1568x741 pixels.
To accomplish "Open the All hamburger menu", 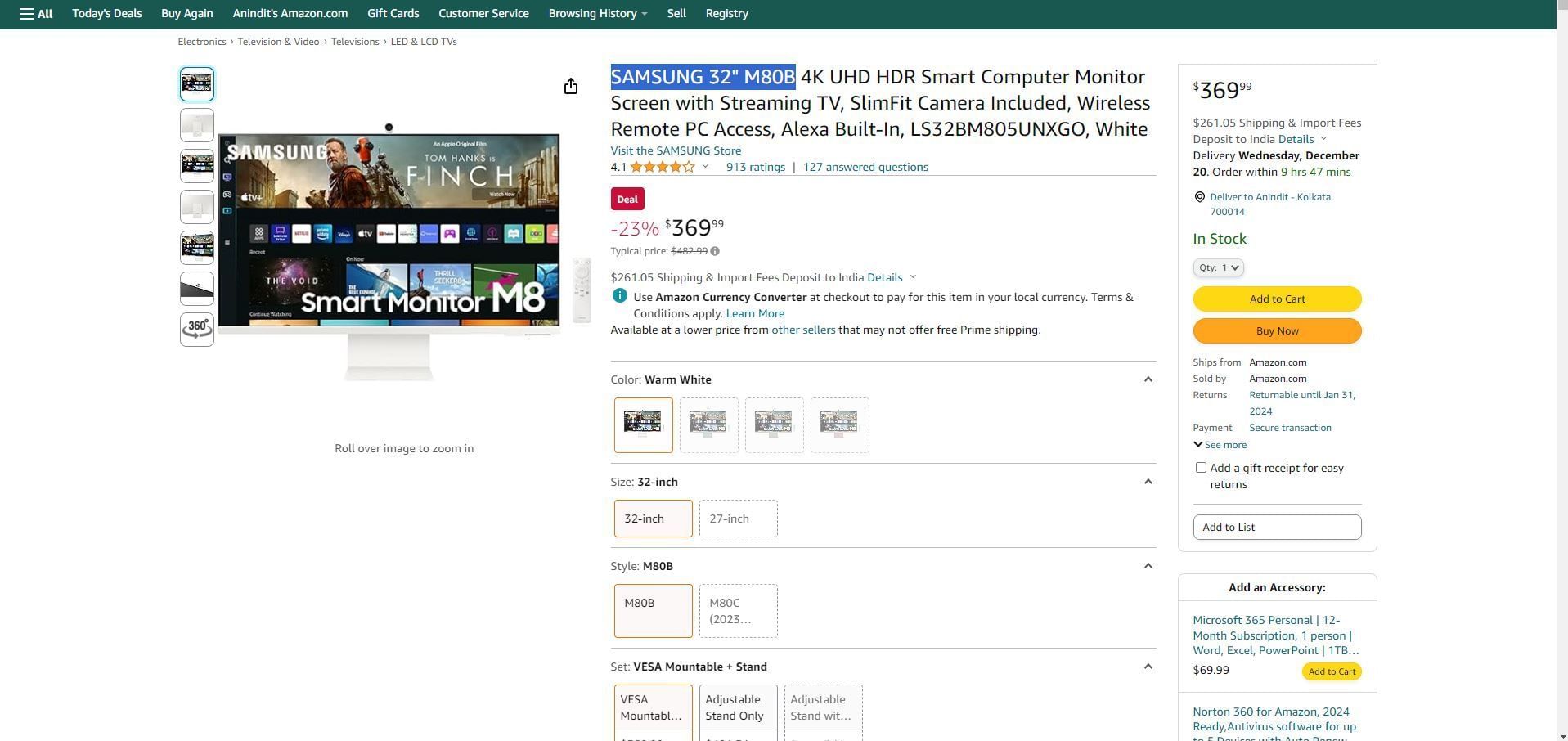I will coord(36,14).
